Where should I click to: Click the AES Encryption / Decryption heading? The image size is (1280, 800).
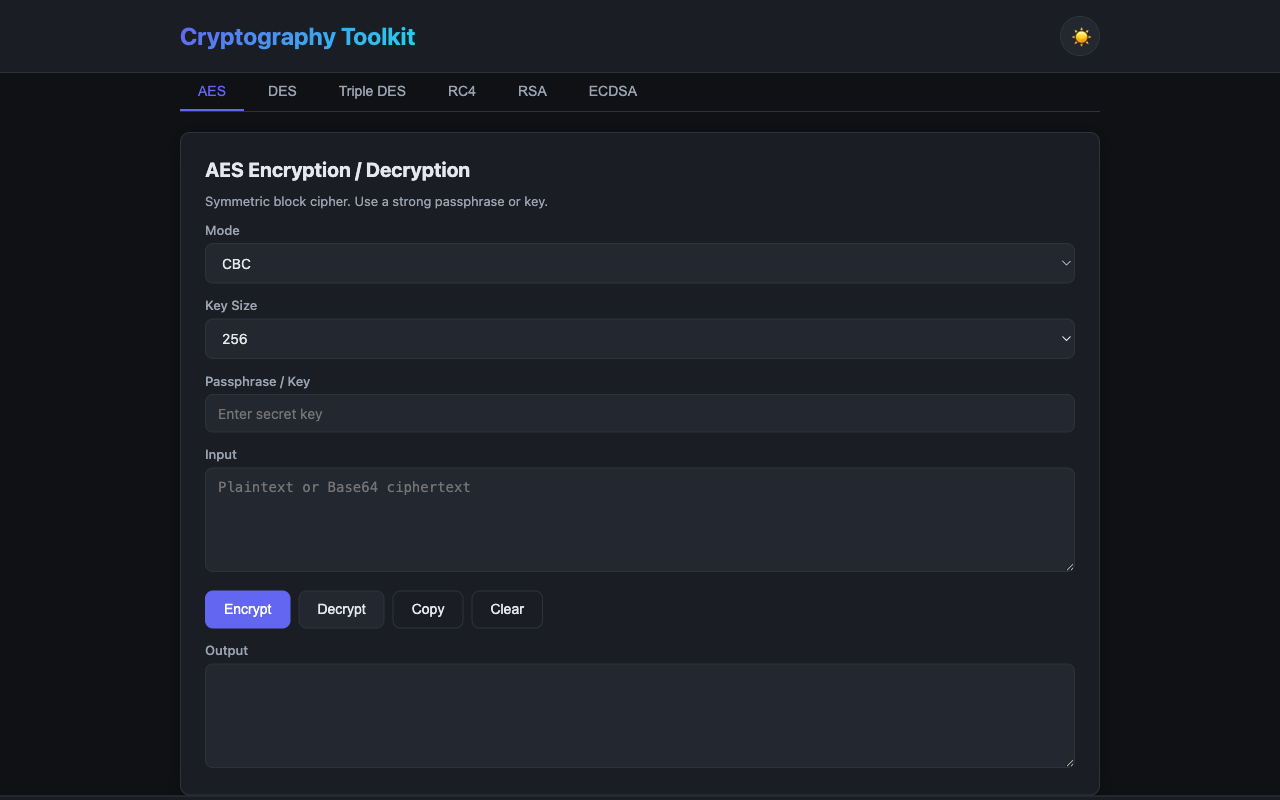point(337,170)
